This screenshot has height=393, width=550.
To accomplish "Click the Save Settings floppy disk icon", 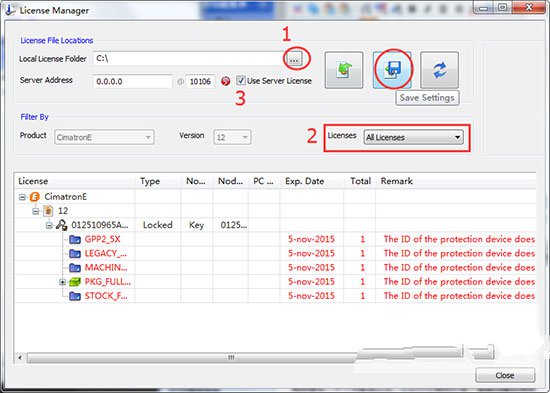I will click(392, 70).
